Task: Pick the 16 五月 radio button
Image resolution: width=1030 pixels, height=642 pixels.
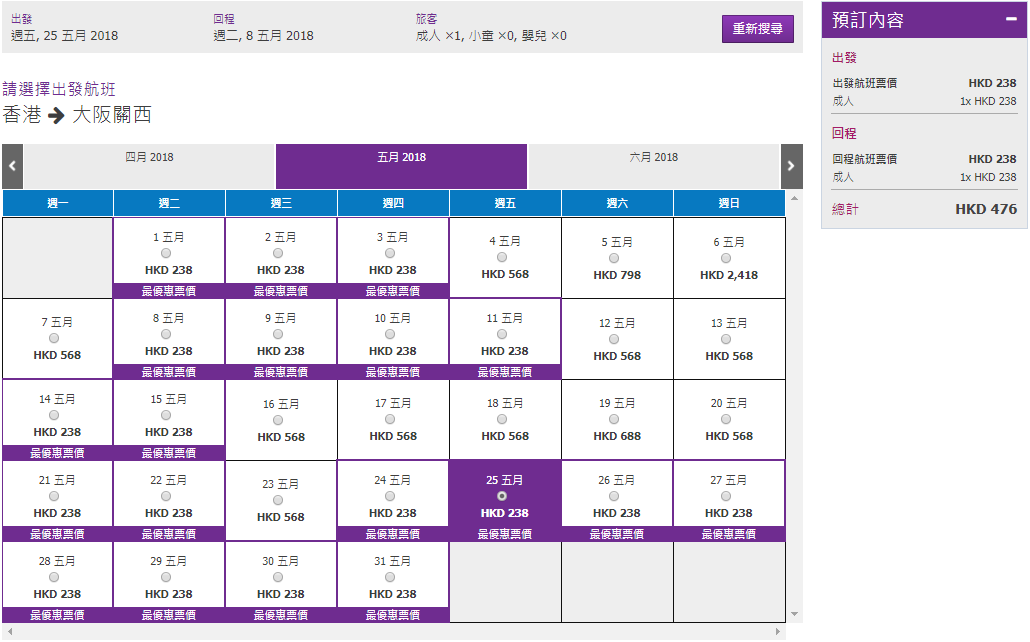Action: 278,420
